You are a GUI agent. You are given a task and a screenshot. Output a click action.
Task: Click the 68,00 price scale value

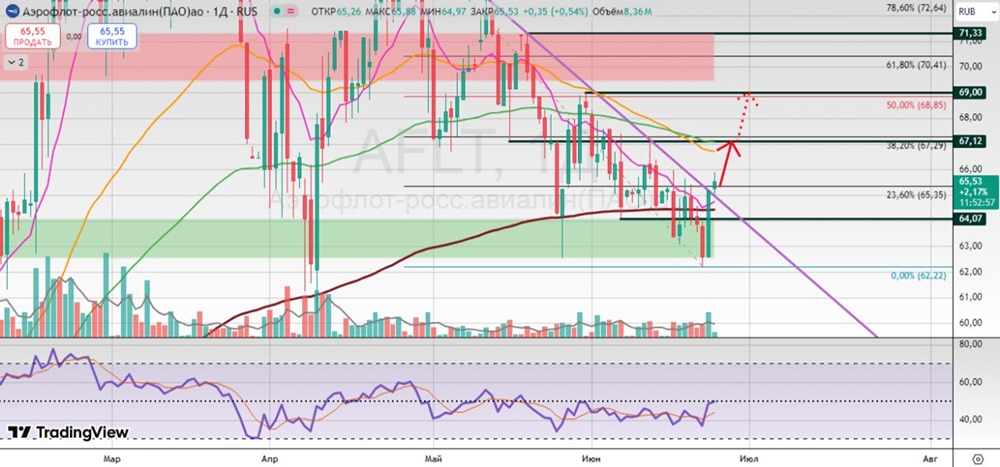tap(970, 118)
